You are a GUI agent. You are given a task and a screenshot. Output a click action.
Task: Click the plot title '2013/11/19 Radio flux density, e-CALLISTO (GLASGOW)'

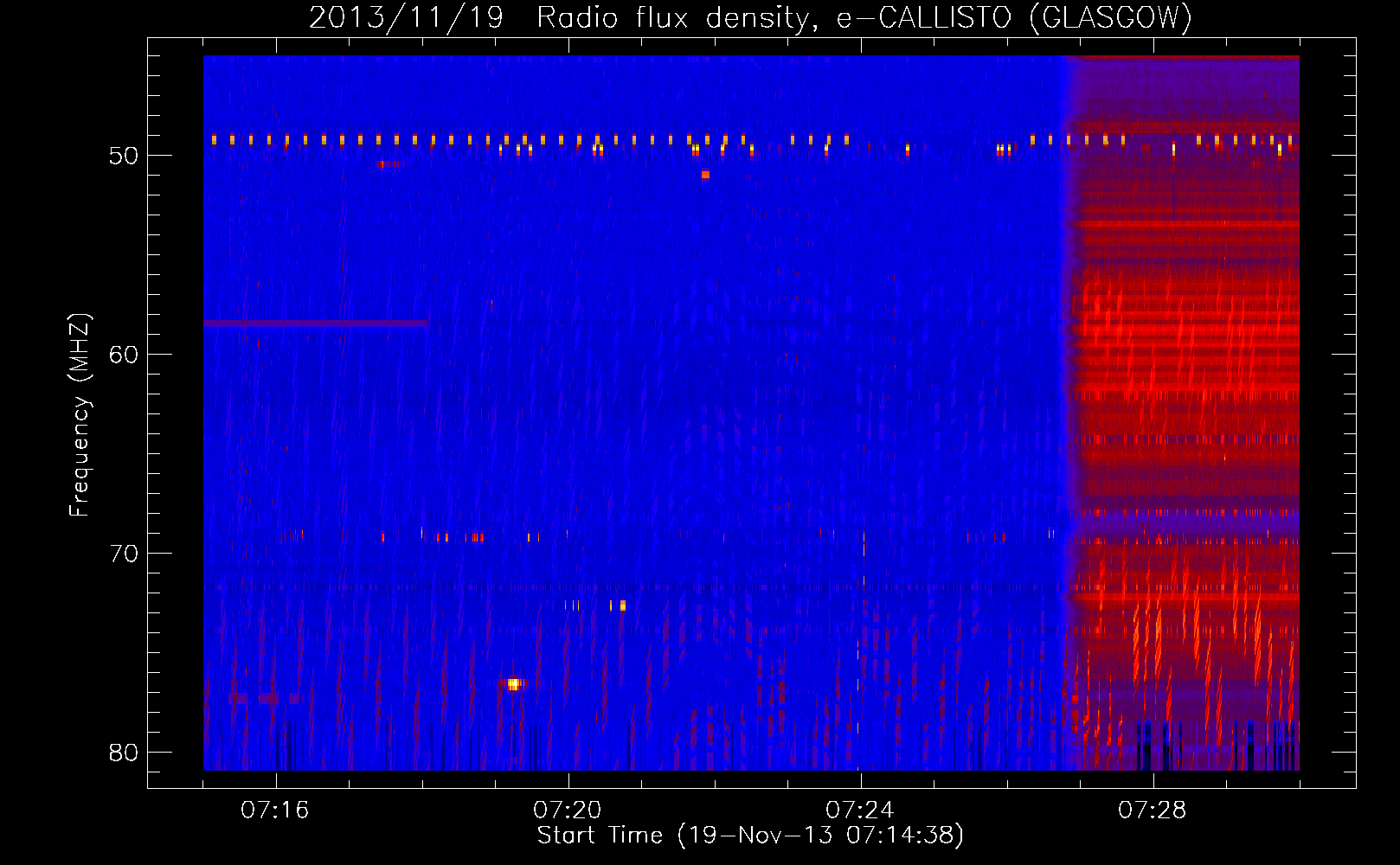tap(750, 17)
